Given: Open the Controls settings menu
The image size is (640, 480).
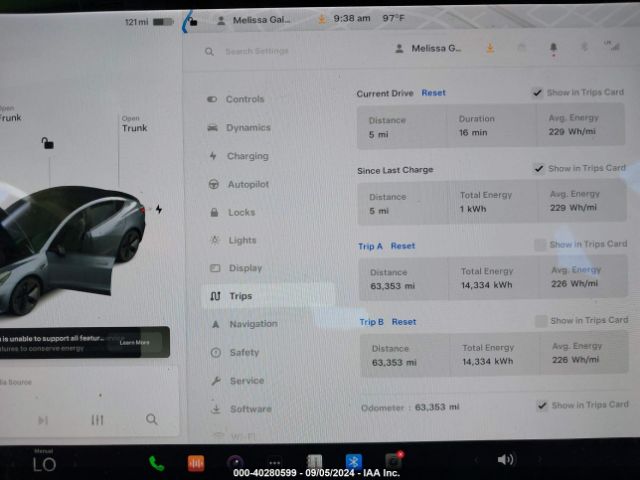Looking at the screenshot, I should pyautogui.click(x=245, y=99).
